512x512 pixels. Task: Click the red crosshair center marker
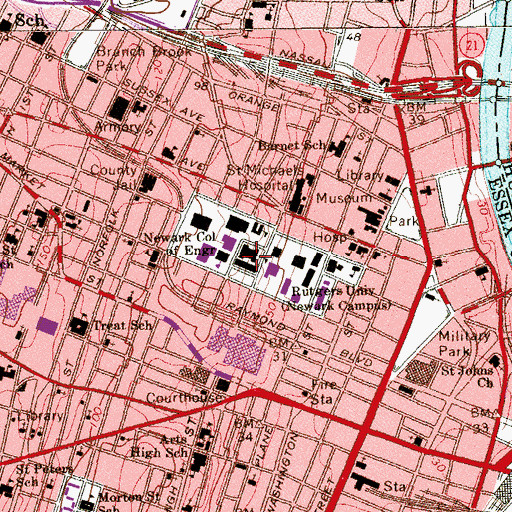tap(256, 256)
